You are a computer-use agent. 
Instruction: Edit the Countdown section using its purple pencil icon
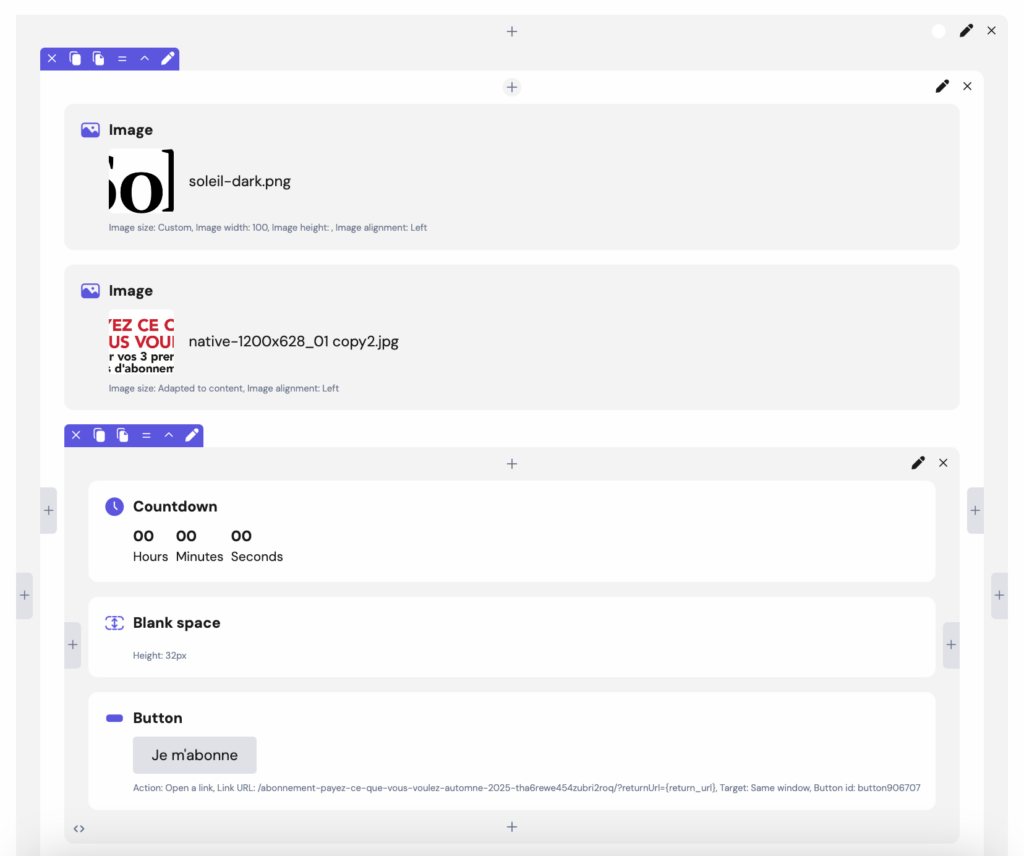192,435
